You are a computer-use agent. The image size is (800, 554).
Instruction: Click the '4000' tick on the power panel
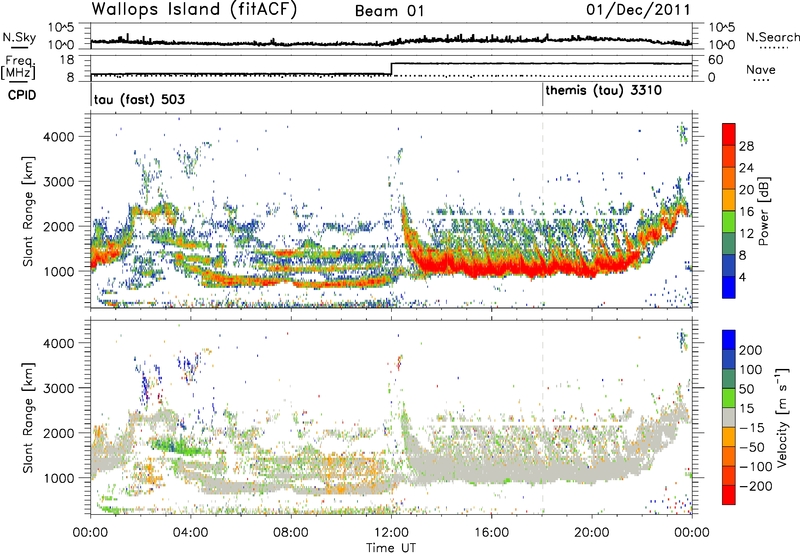[58, 137]
